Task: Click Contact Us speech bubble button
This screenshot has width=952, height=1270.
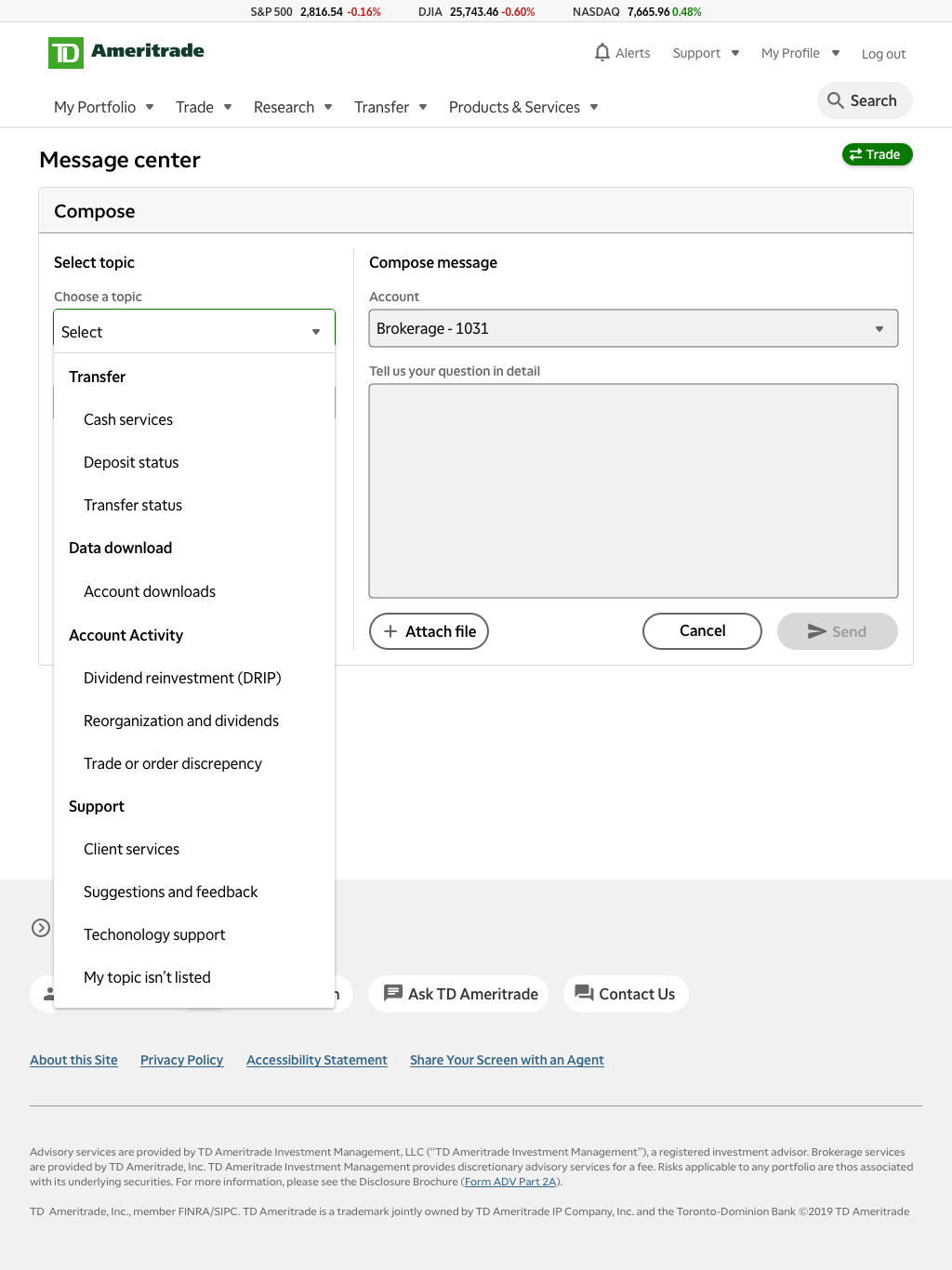Action: [x=626, y=994]
